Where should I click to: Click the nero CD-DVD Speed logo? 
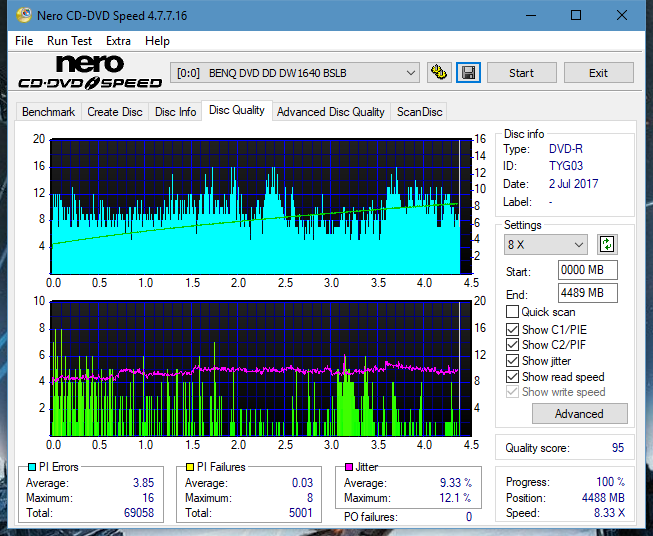(90, 72)
